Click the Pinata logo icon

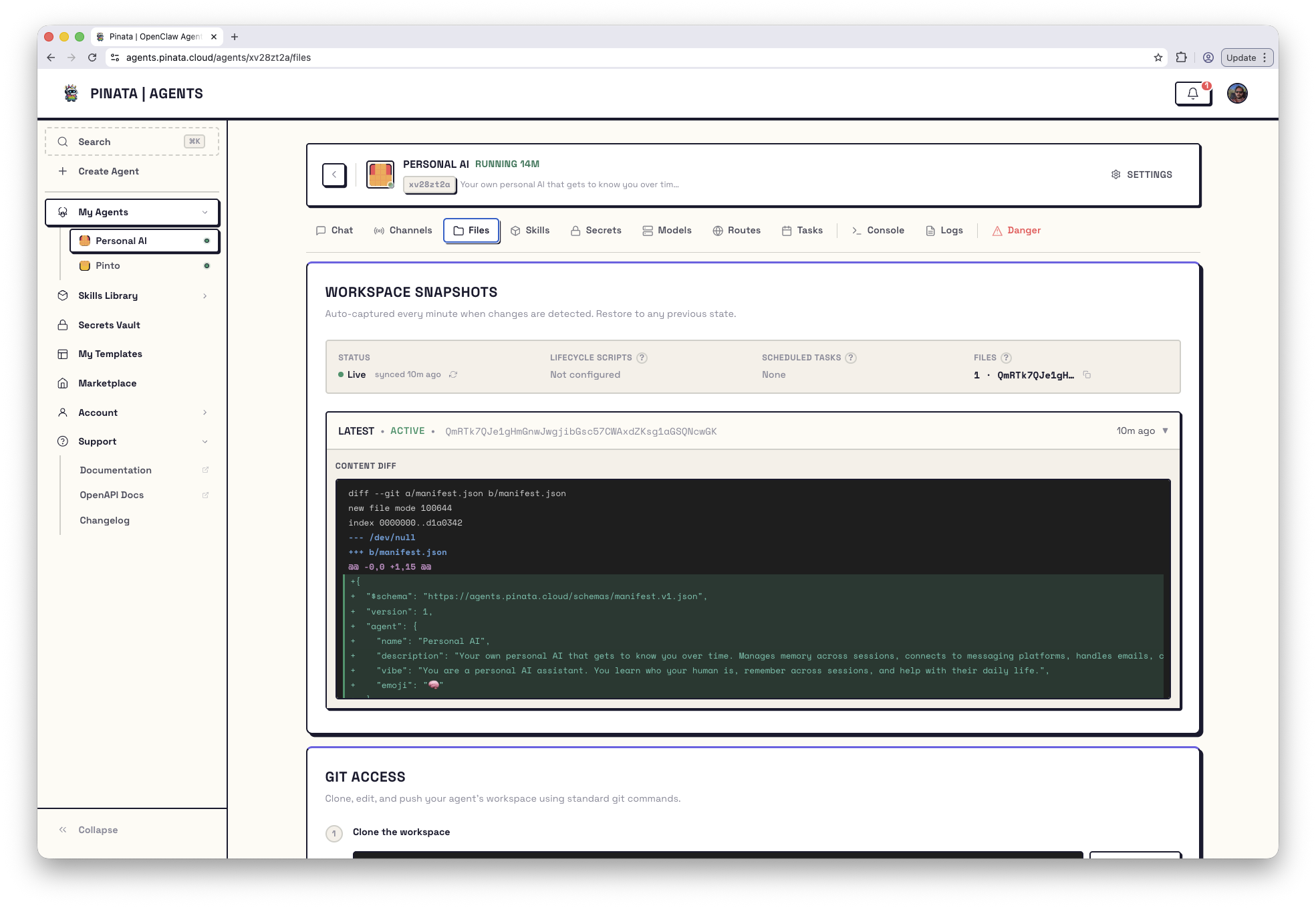coord(71,94)
